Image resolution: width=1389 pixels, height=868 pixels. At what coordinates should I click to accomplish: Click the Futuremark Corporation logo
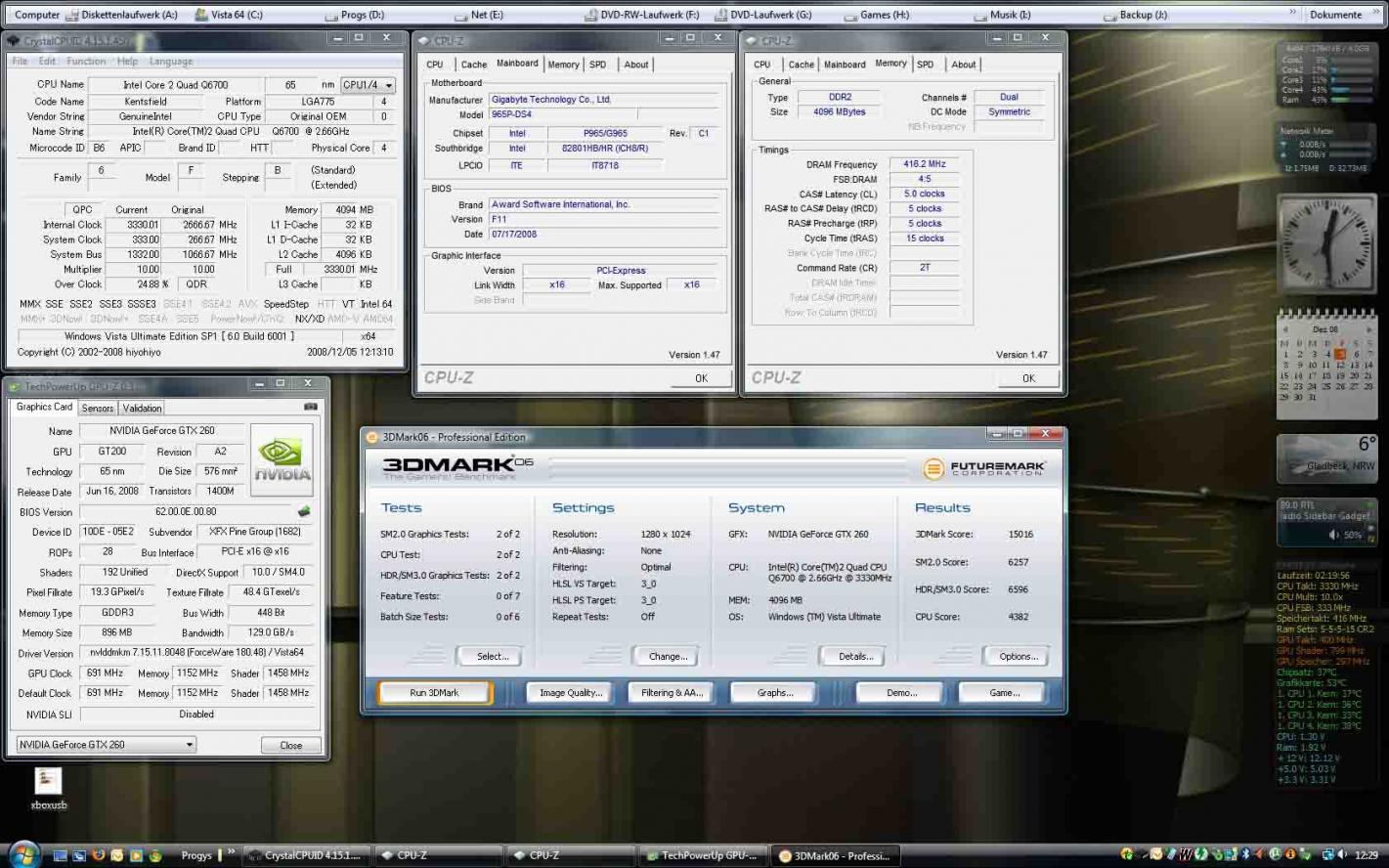pos(984,469)
